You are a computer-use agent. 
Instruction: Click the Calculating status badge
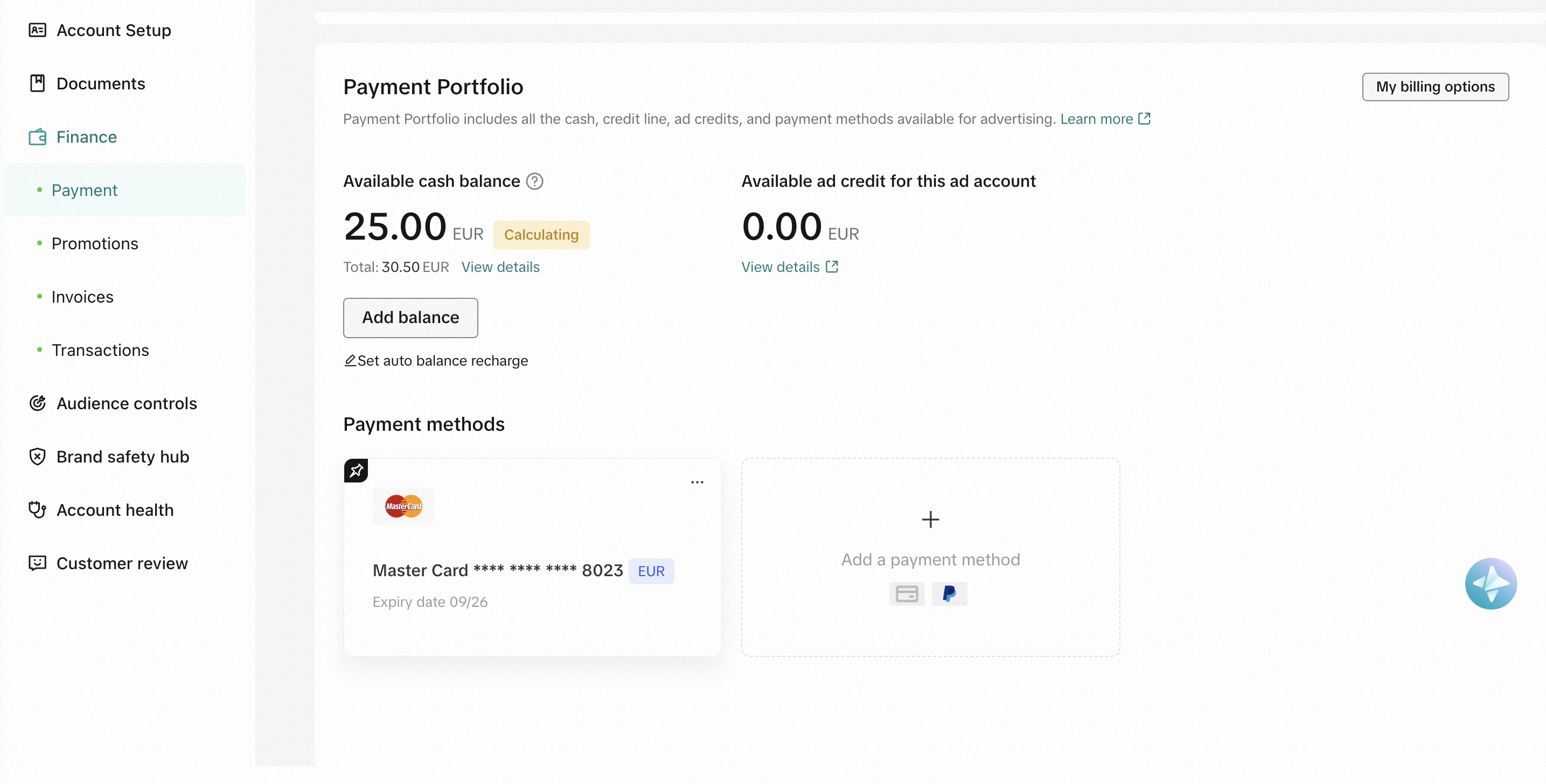tap(541, 235)
